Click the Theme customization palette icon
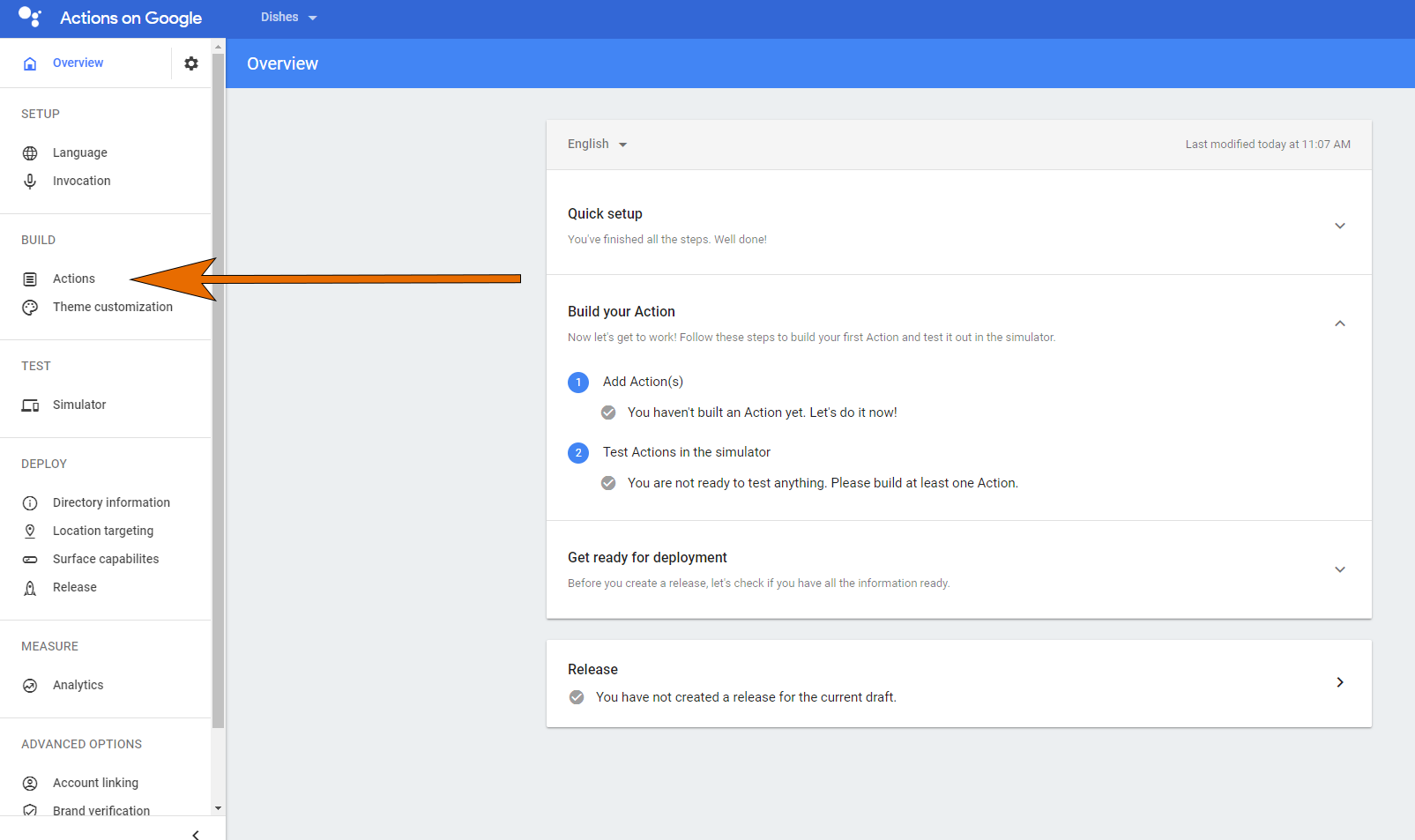 [30, 308]
